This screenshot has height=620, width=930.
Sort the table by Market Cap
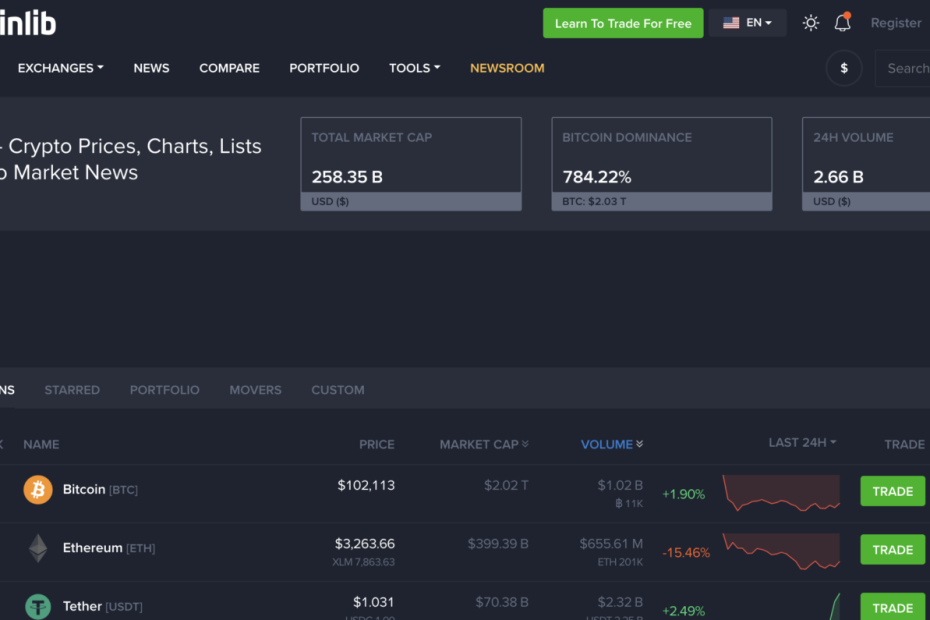click(484, 444)
